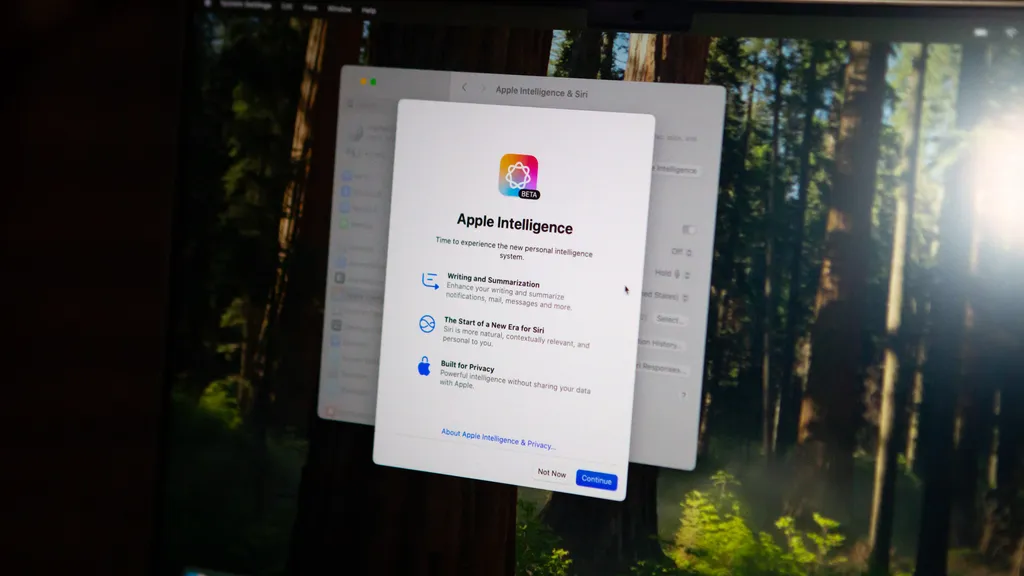Open the Window menu

(339, 8)
